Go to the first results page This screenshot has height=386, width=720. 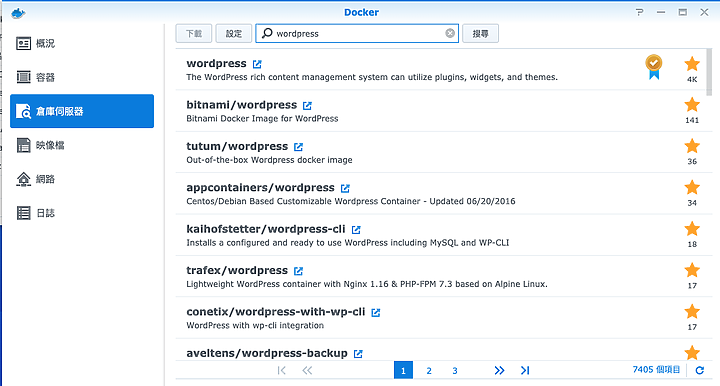tap(281, 370)
